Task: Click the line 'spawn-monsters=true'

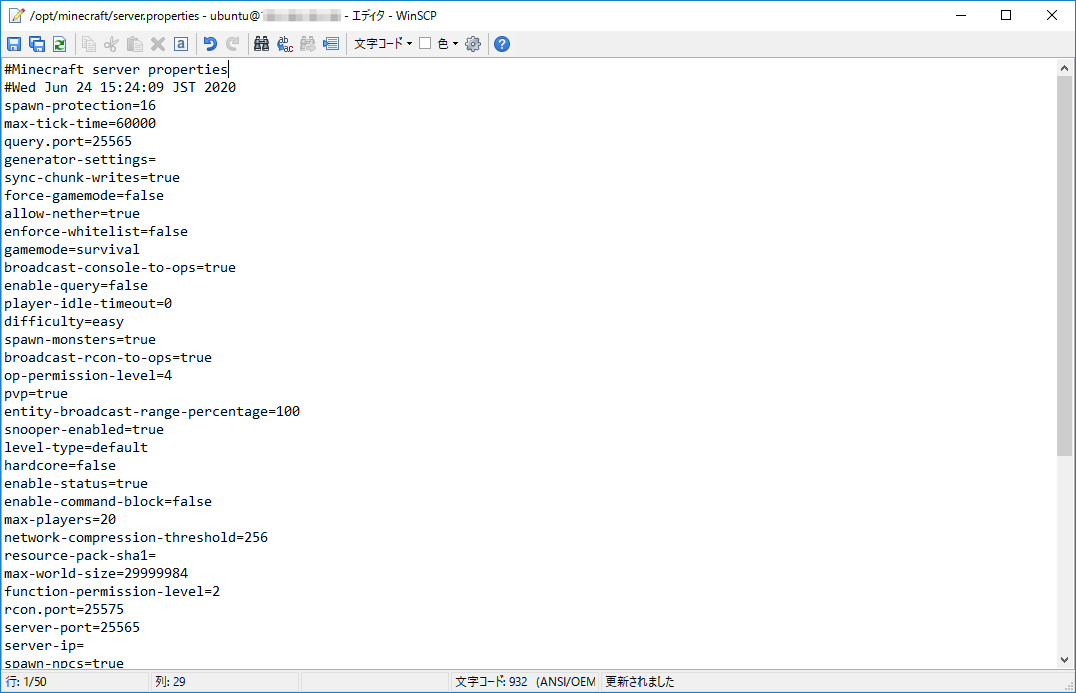Action: click(80, 340)
